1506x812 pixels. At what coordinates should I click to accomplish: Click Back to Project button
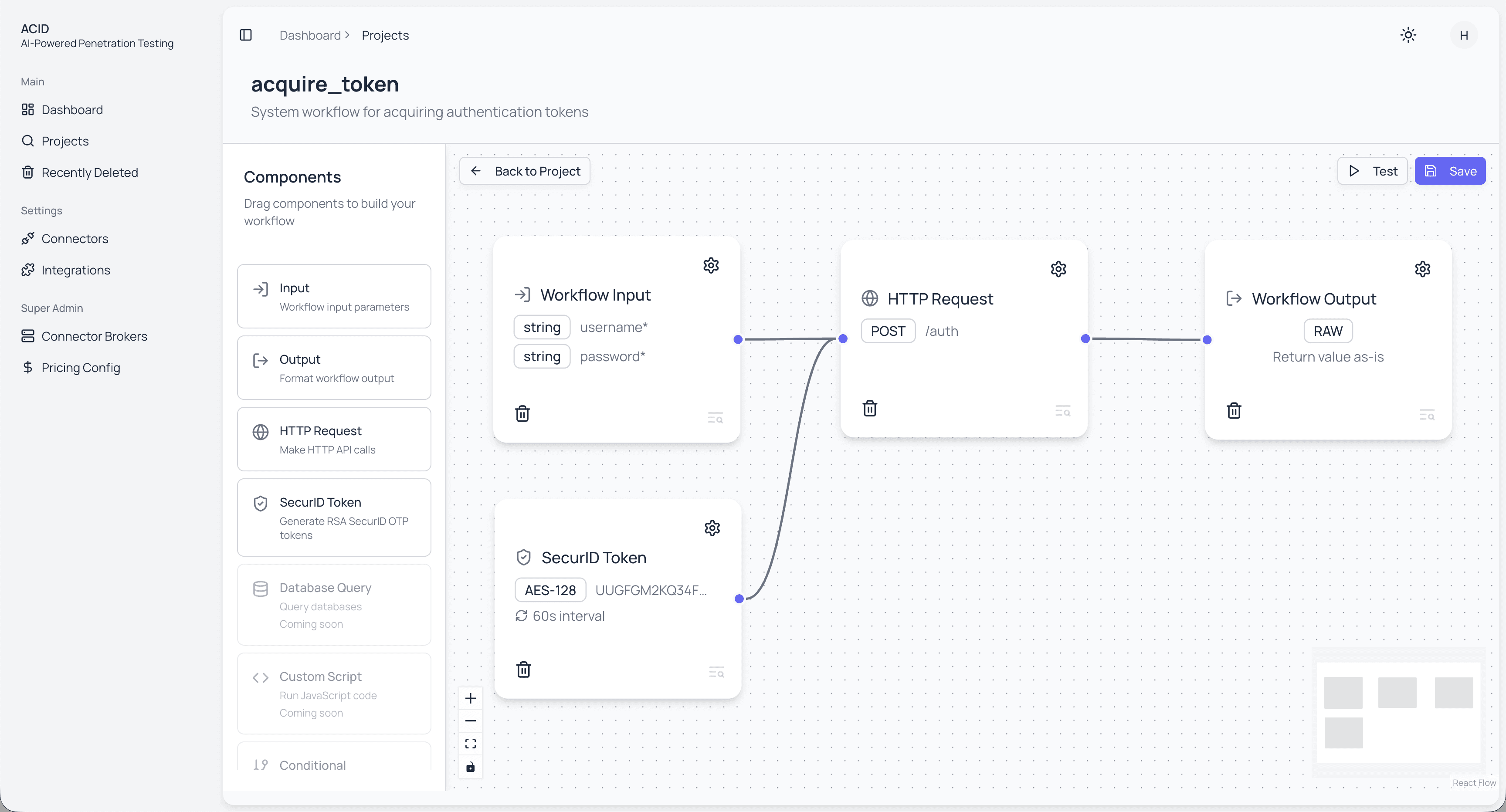[525, 171]
